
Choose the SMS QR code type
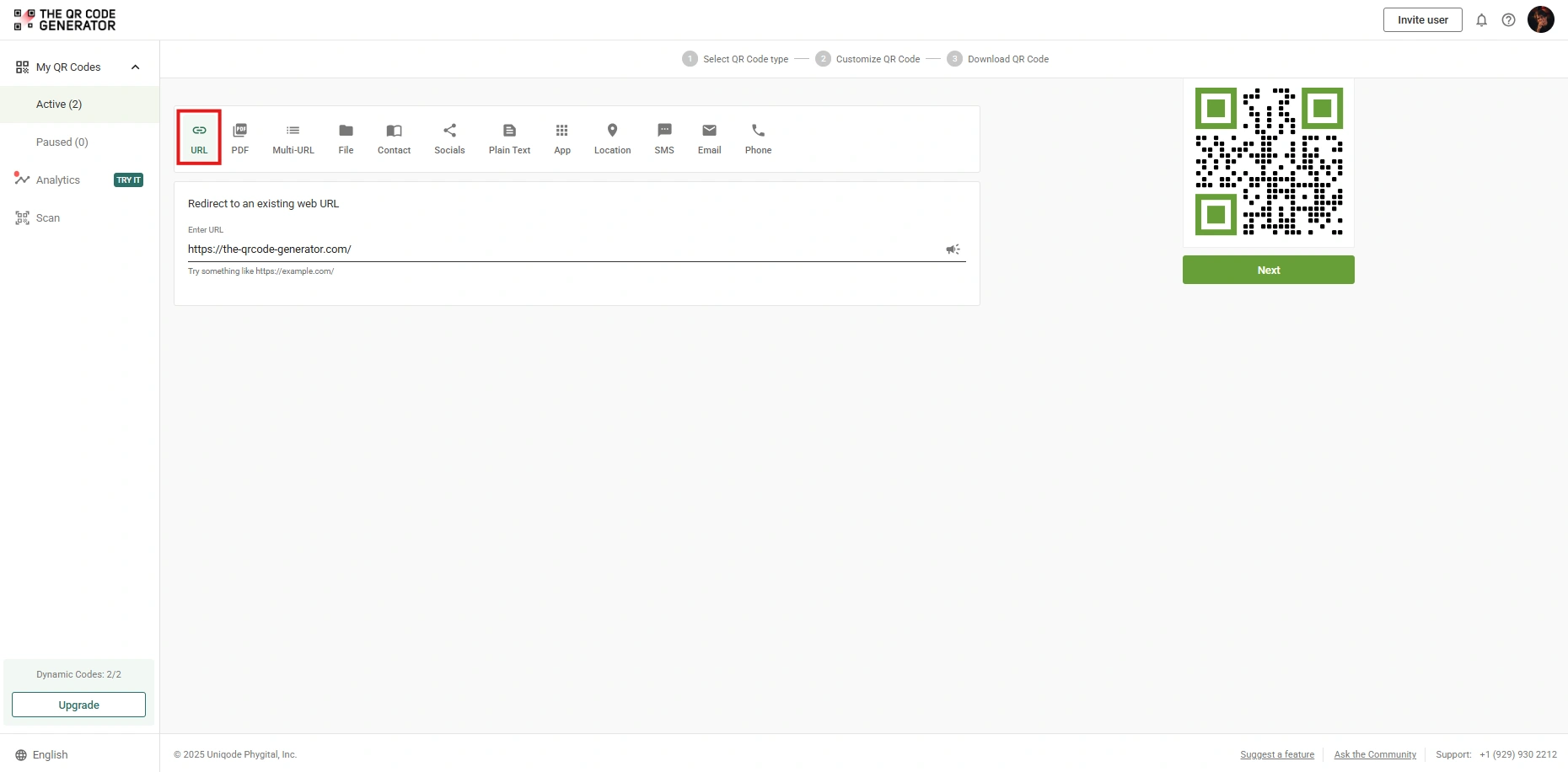point(664,138)
